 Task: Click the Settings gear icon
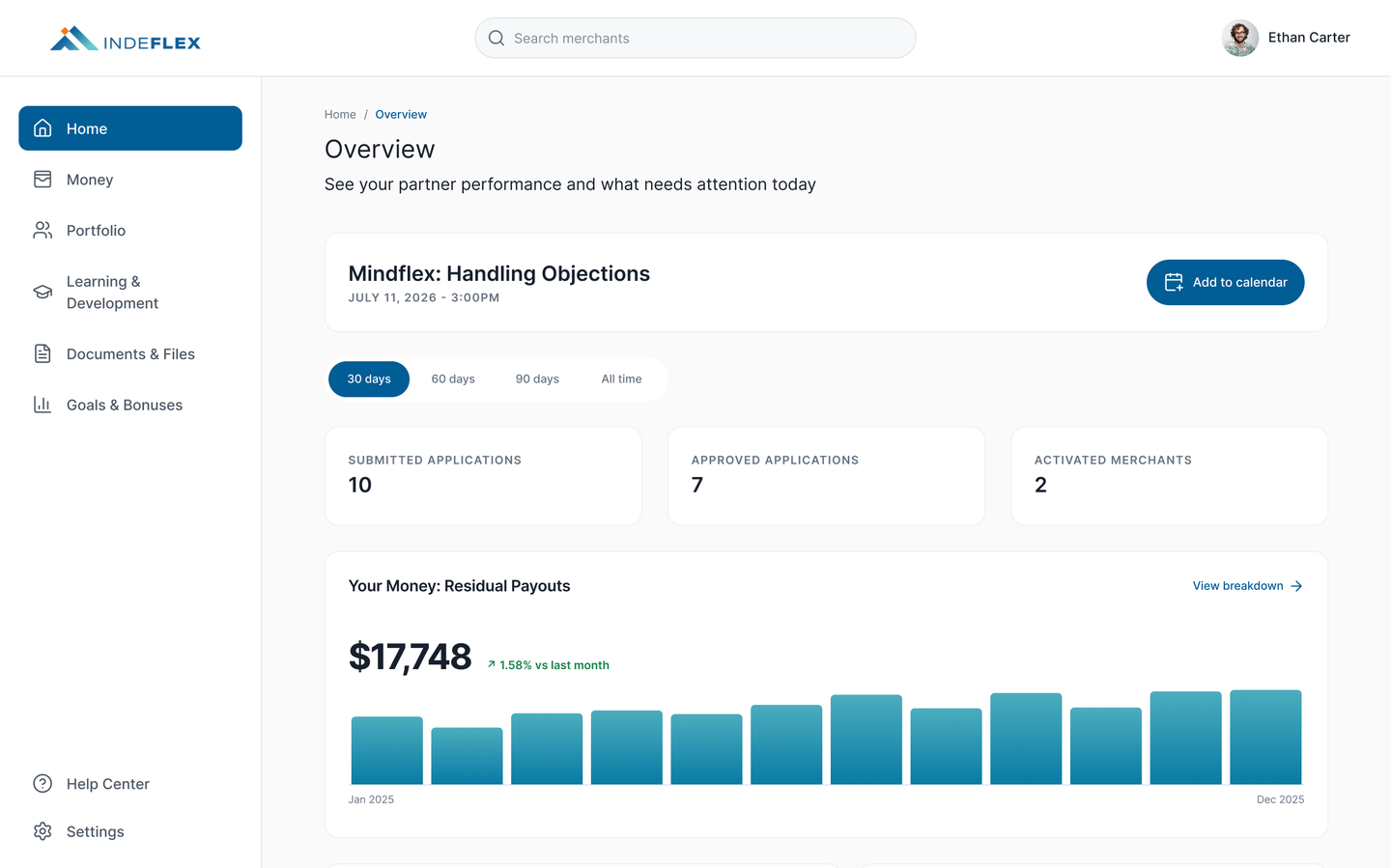tap(43, 831)
